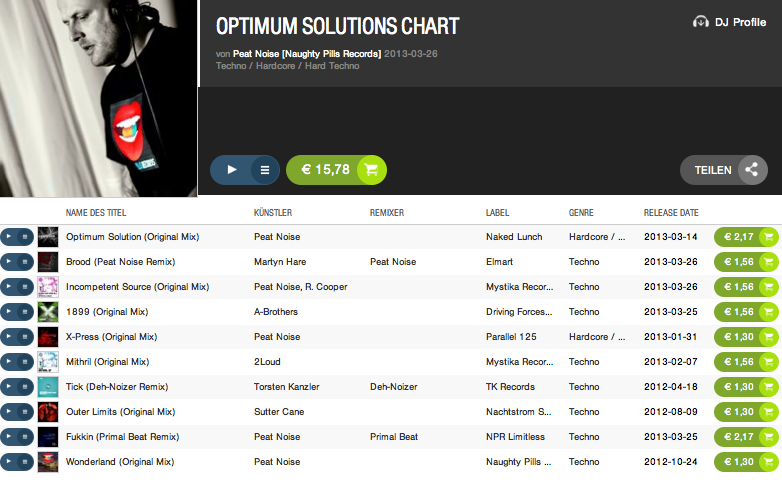Click the share icon next to Teilen

tap(752, 170)
